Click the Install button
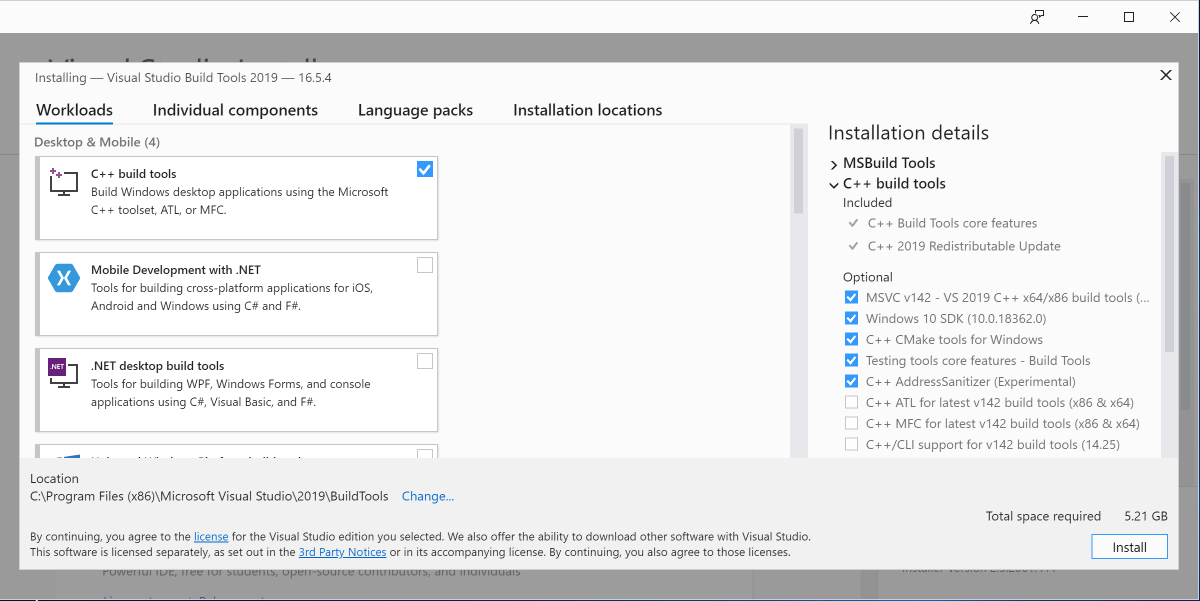This screenshot has height=601, width=1200. (1129, 546)
